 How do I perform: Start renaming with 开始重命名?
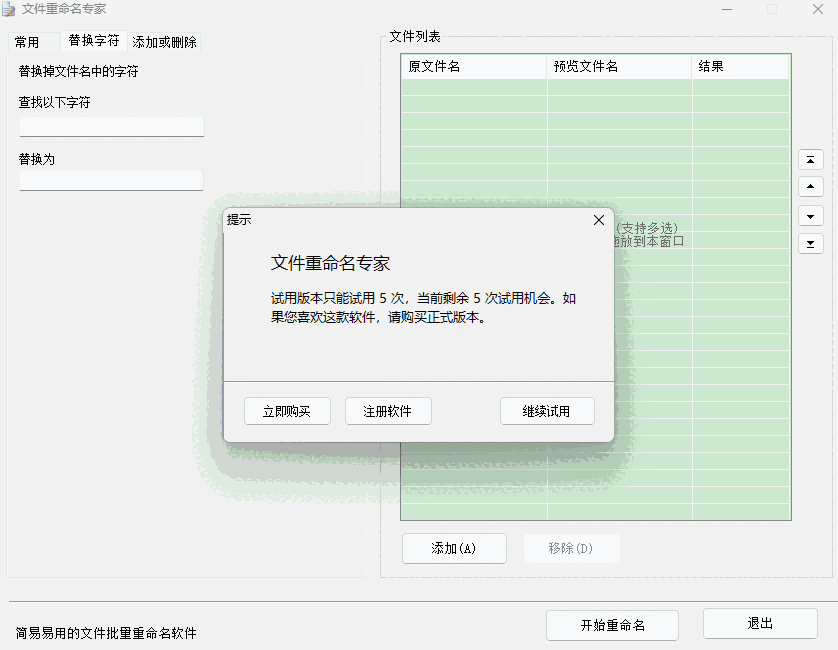pyautogui.click(x=612, y=625)
